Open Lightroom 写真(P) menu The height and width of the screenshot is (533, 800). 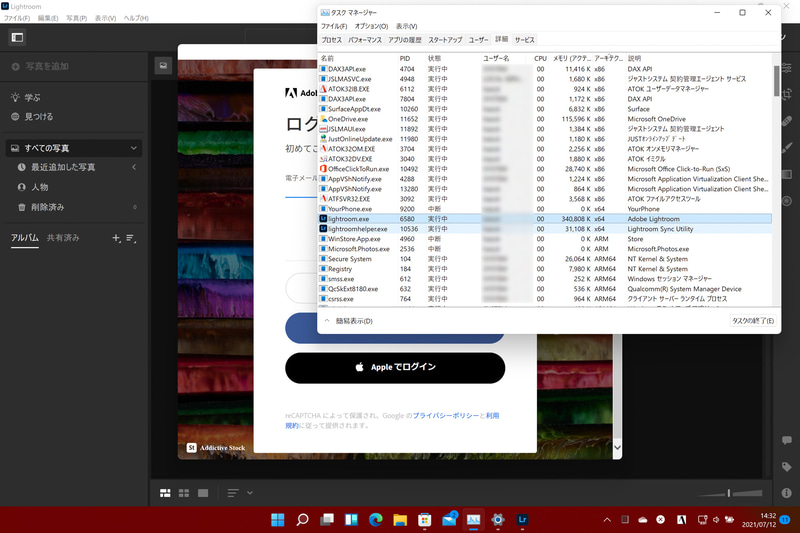76,18
